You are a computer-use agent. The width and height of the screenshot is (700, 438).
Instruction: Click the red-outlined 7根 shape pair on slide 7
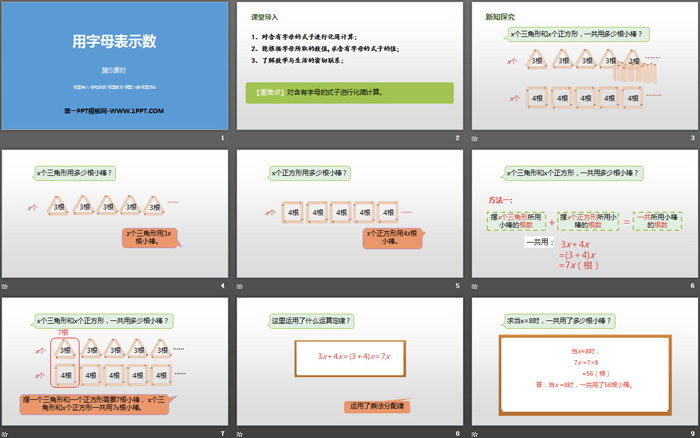[65, 362]
